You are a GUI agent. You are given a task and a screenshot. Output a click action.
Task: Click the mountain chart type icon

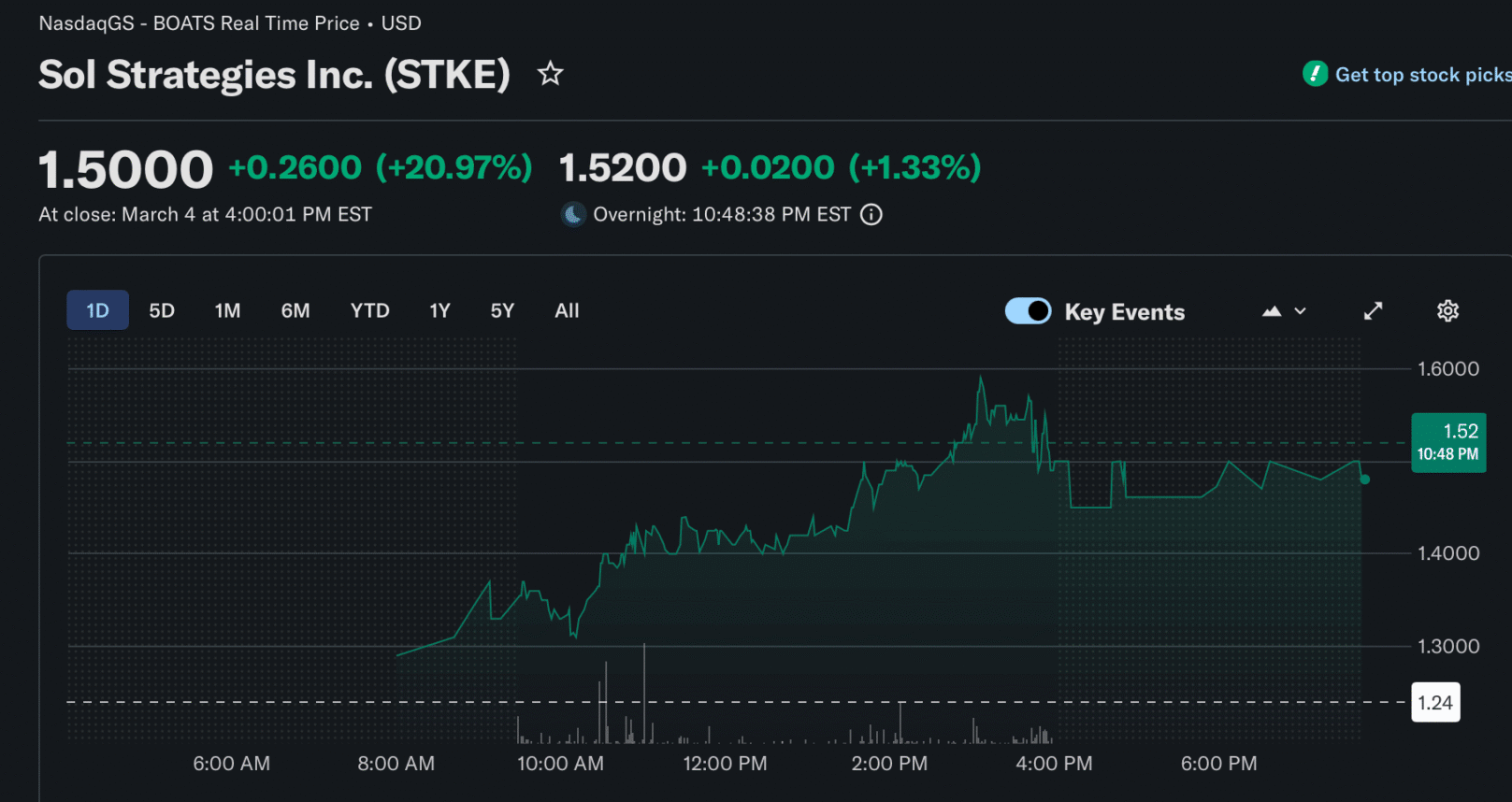[x=1272, y=311]
